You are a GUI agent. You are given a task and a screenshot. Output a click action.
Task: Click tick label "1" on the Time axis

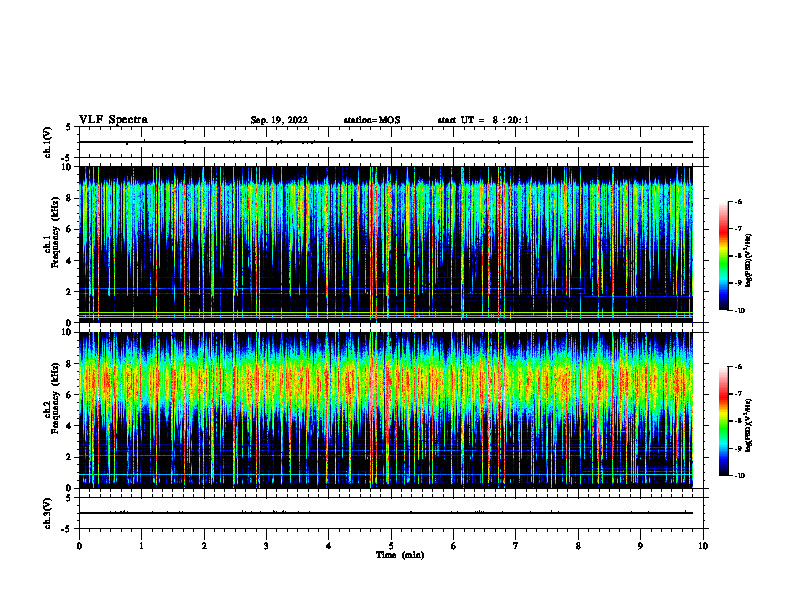[142, 546]
